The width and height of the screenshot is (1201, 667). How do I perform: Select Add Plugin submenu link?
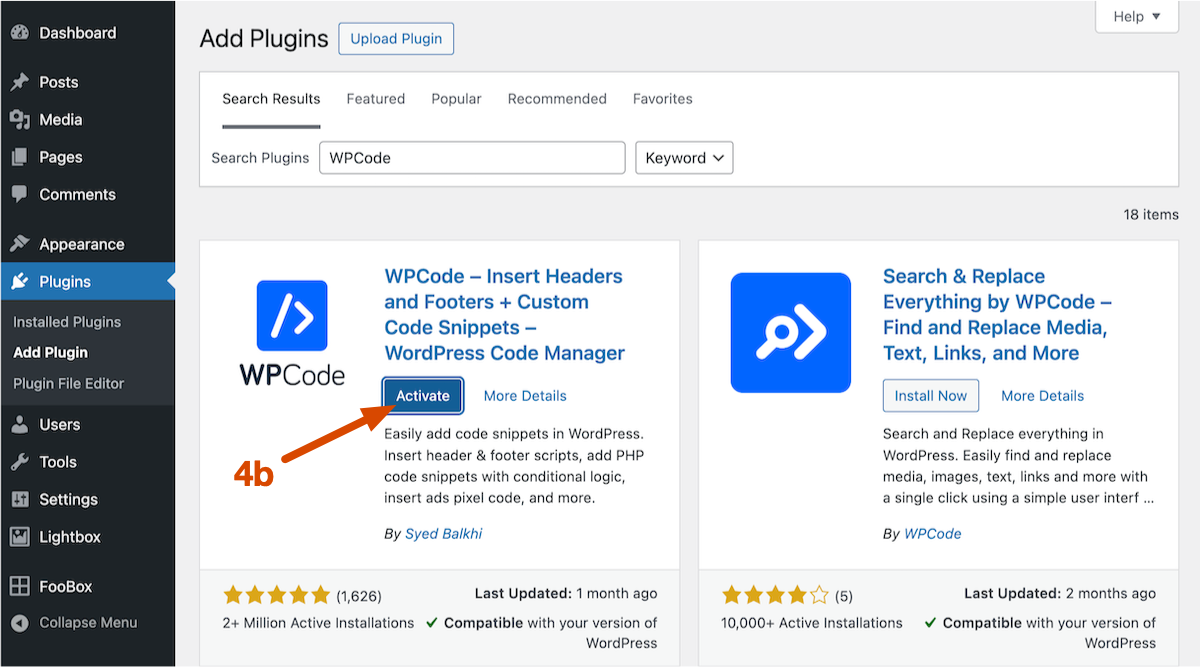51,352
